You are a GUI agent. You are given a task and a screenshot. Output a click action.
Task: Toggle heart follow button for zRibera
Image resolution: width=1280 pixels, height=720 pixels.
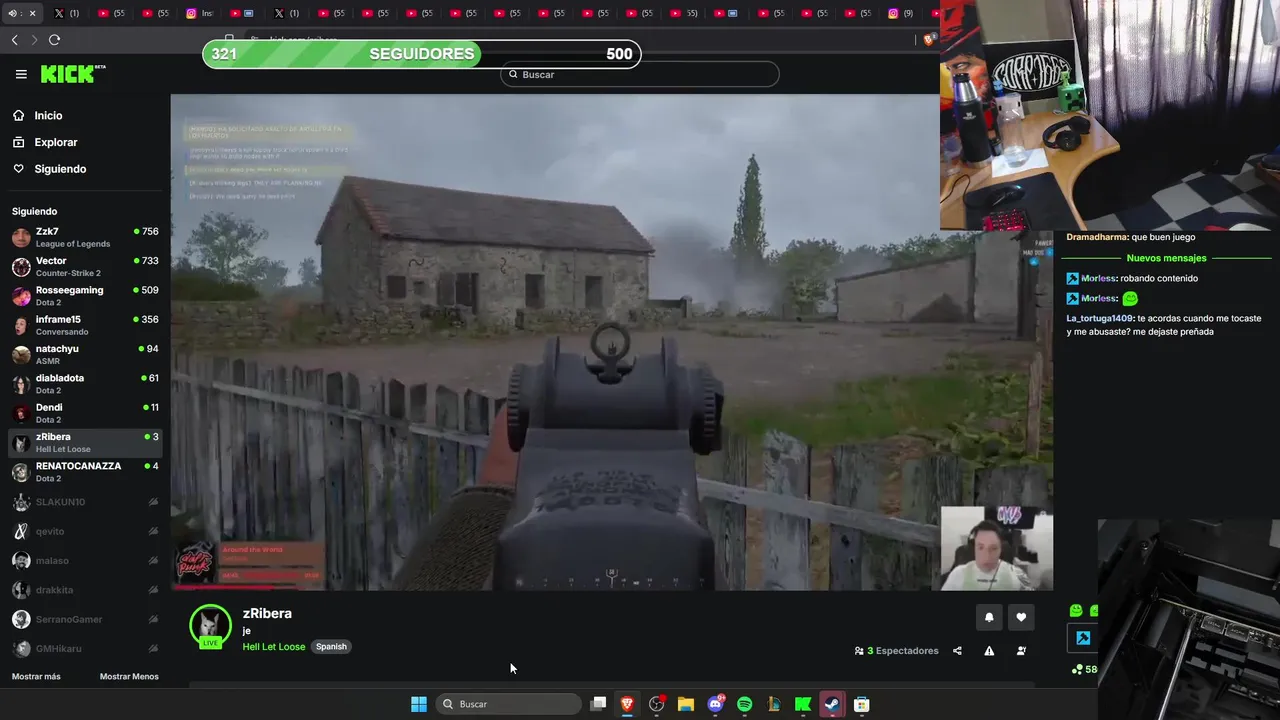(x=1021, y=618)
